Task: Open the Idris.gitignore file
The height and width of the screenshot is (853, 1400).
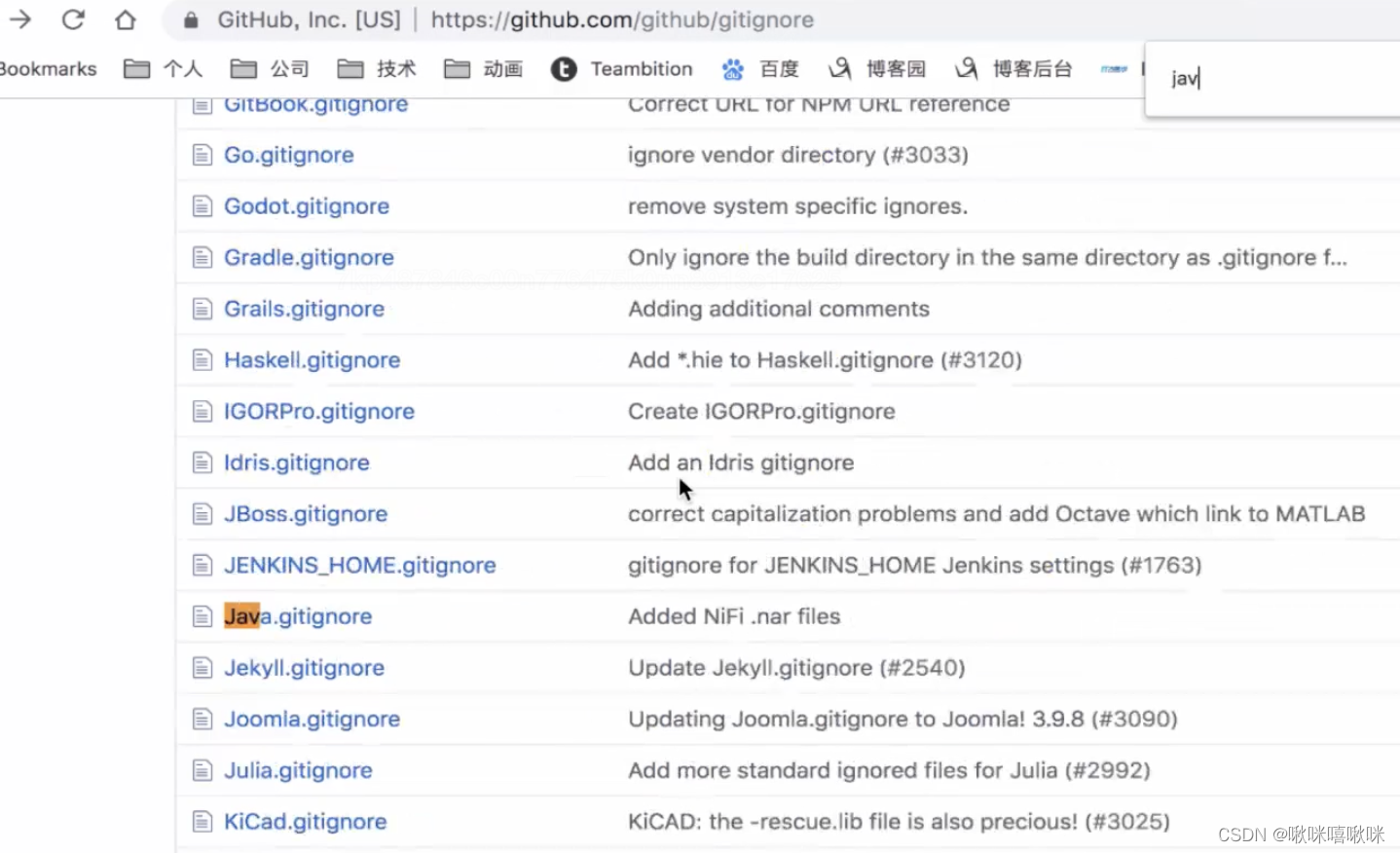Action: click(297, 463)
